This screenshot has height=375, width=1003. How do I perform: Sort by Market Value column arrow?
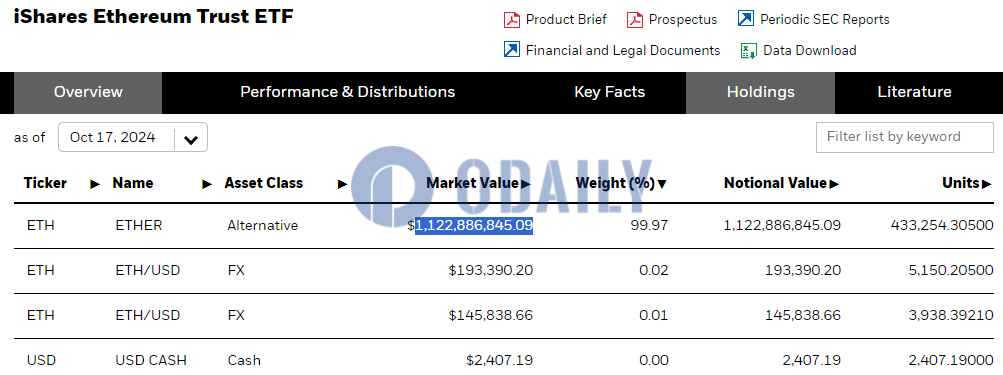[526, 184]
